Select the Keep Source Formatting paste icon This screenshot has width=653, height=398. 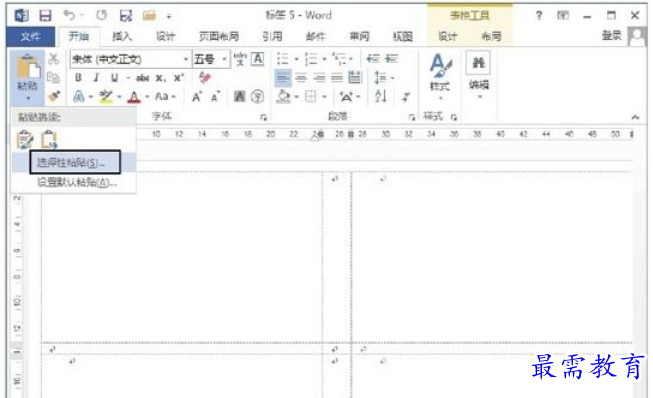click(x=25, y=139)
